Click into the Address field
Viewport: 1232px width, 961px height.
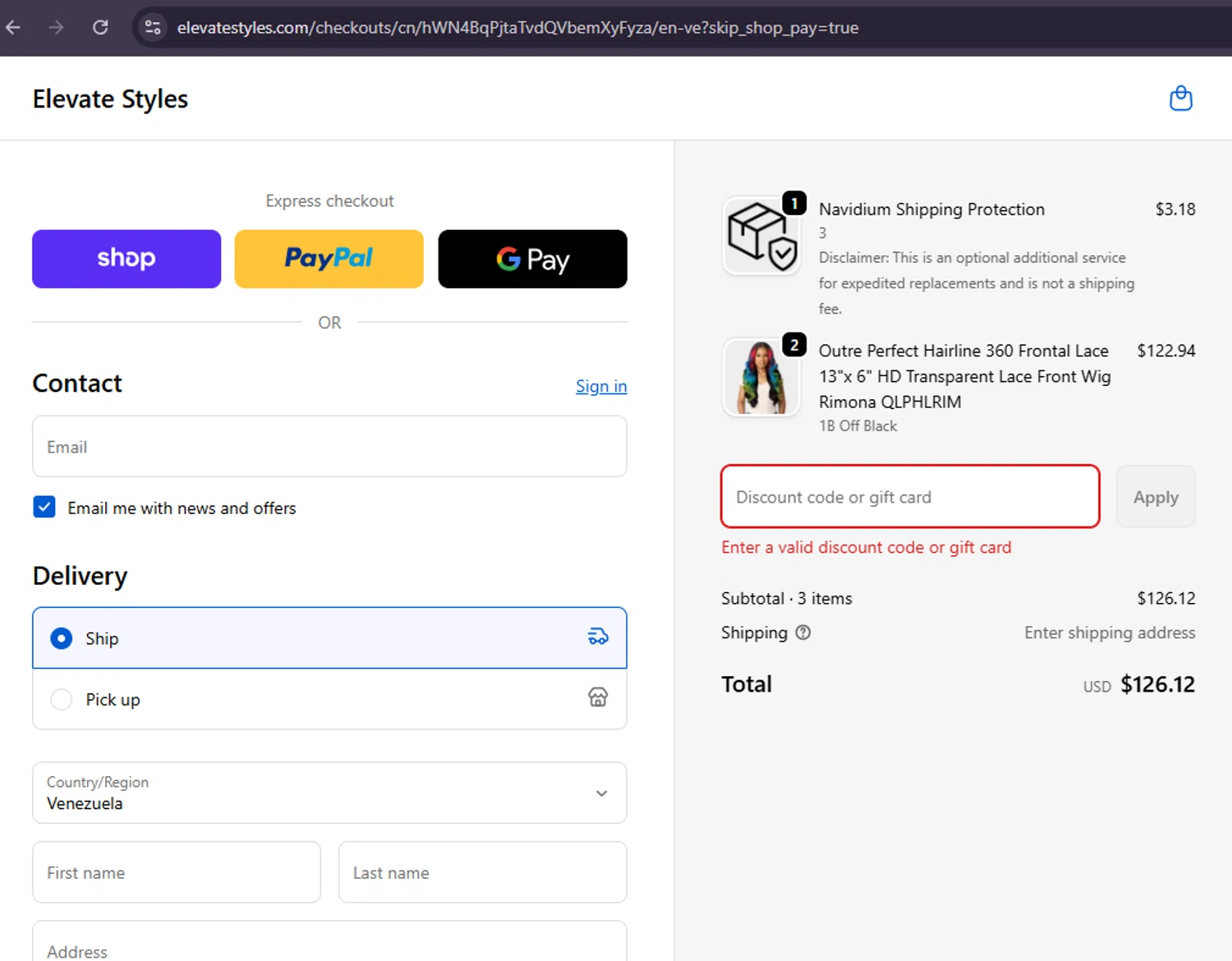click(329, 943)
